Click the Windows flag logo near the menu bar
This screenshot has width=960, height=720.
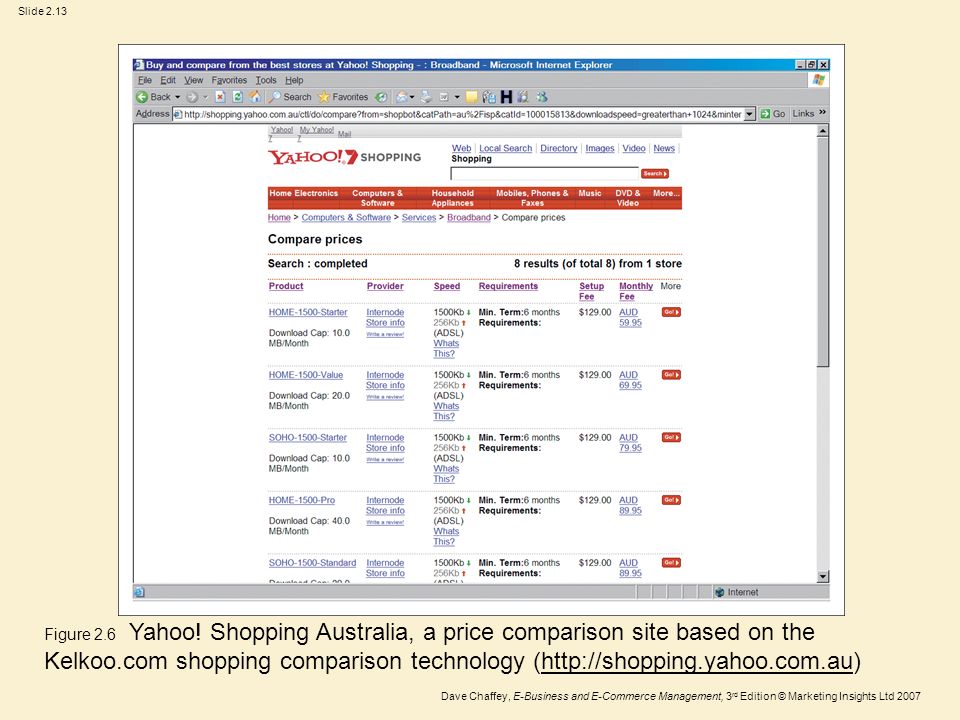point(819,80)
